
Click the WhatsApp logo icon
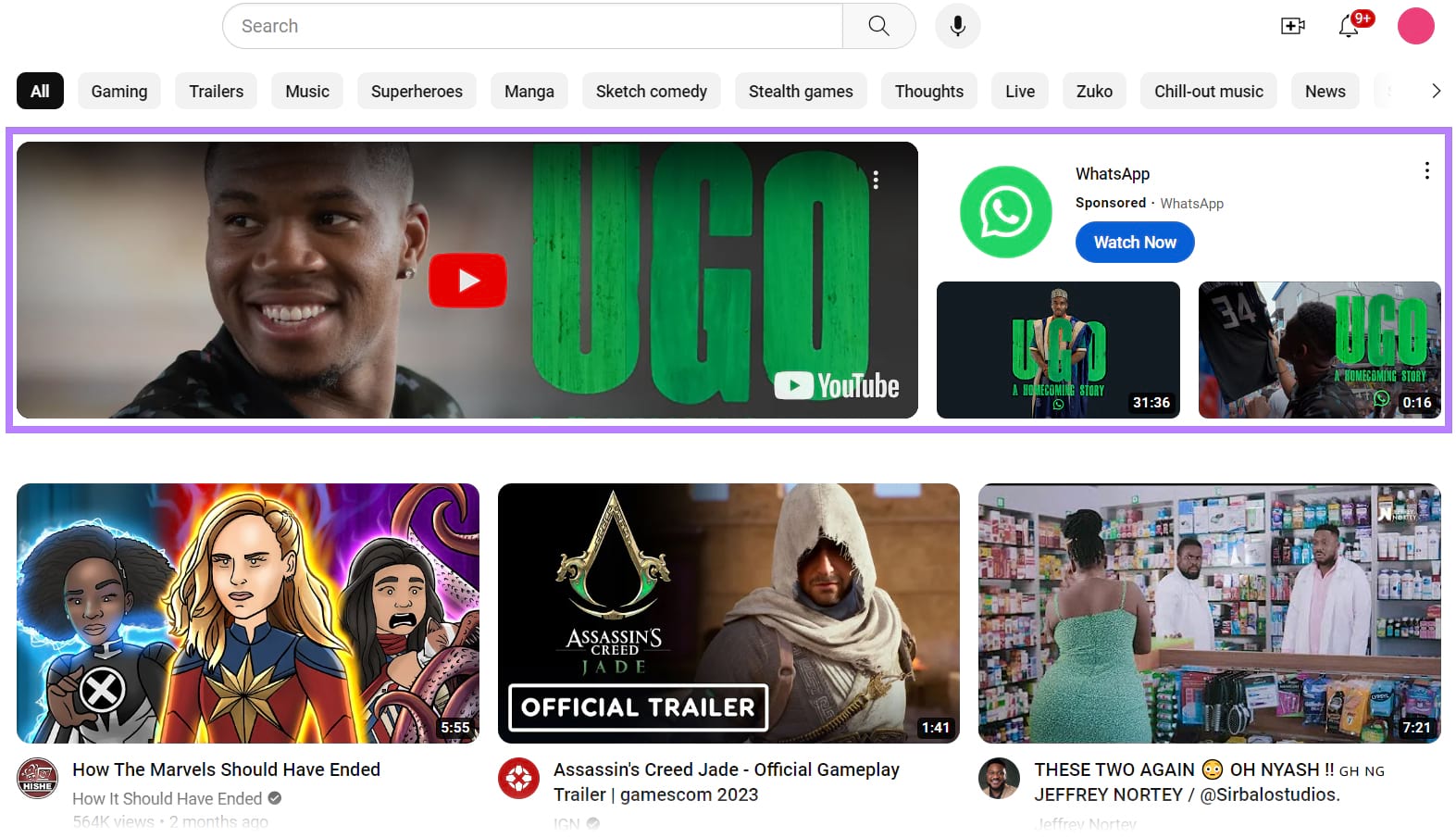(x=1005, y=212)
